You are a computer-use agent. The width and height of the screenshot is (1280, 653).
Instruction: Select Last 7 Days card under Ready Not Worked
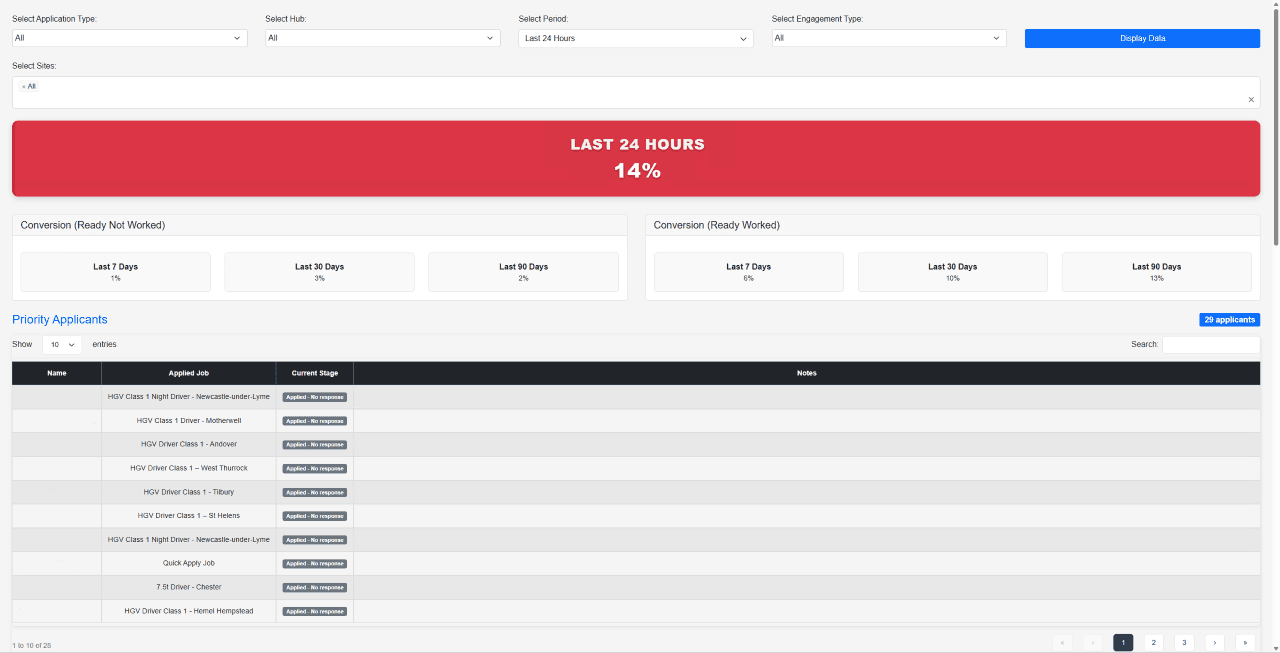click(x=116, y=272)
